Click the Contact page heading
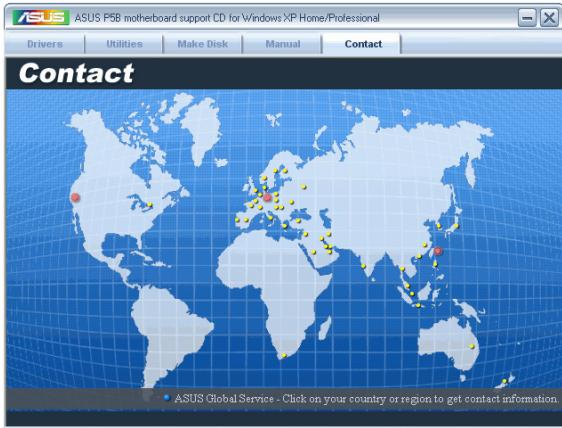 (x=76, y=73)
